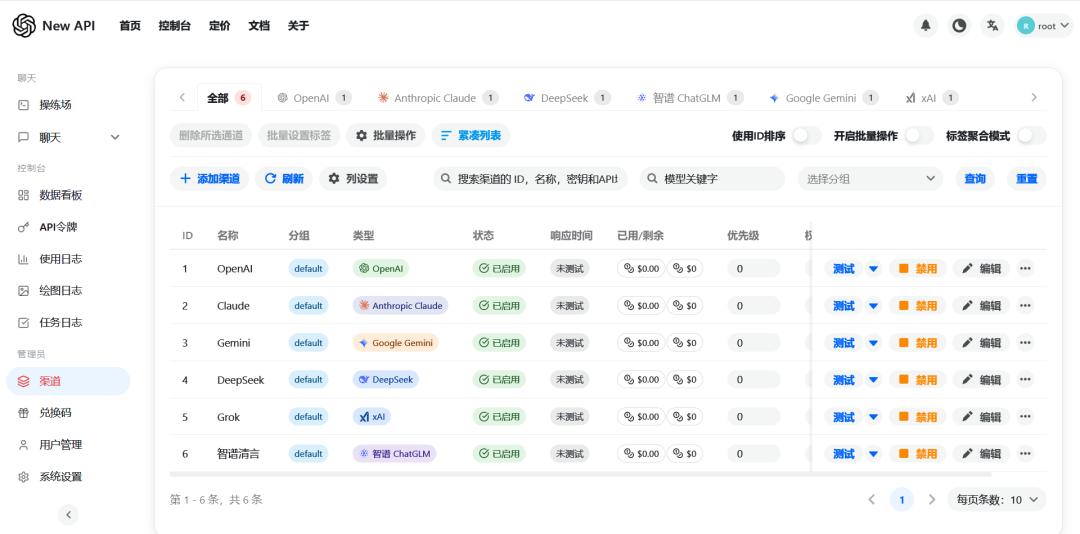Click the notification bell icon
Viewport: 1080px width, 534px height.
[x=925, y=26]
